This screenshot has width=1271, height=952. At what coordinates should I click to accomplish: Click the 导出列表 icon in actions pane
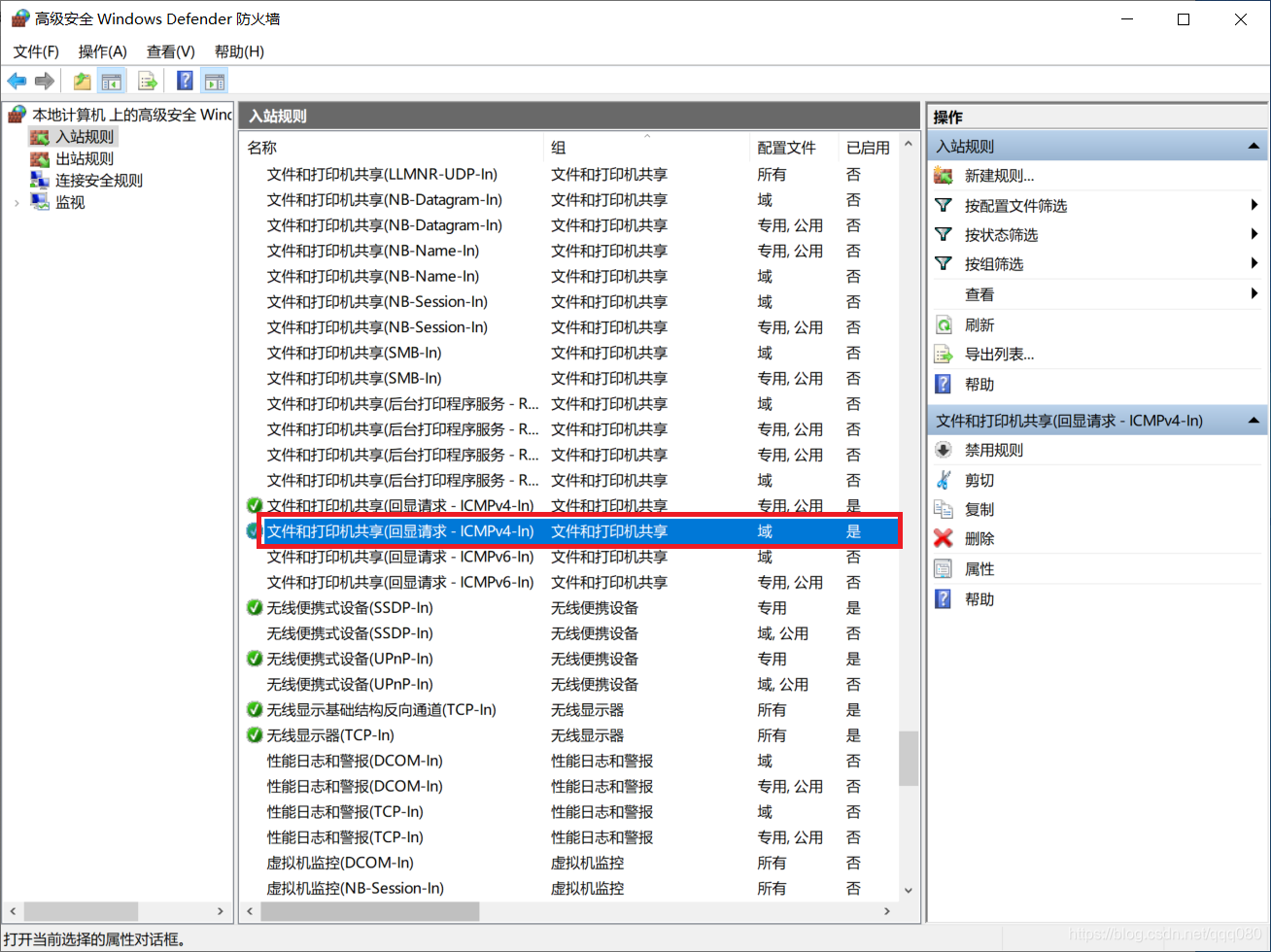pos(944,354)
